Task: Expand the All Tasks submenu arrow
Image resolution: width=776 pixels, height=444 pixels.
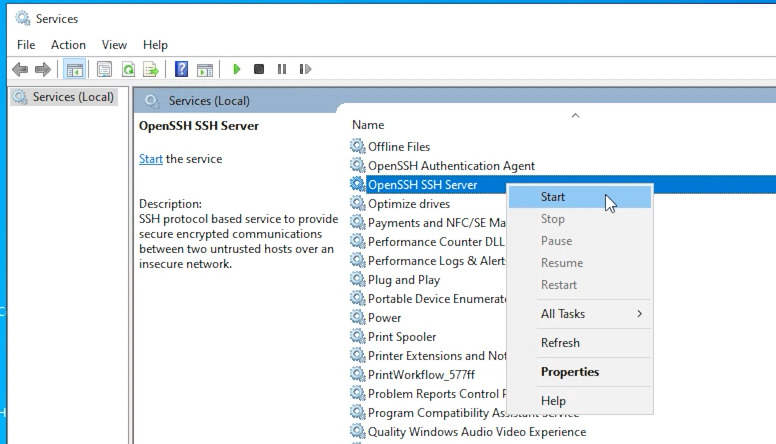Action: [x=639, y=314]
